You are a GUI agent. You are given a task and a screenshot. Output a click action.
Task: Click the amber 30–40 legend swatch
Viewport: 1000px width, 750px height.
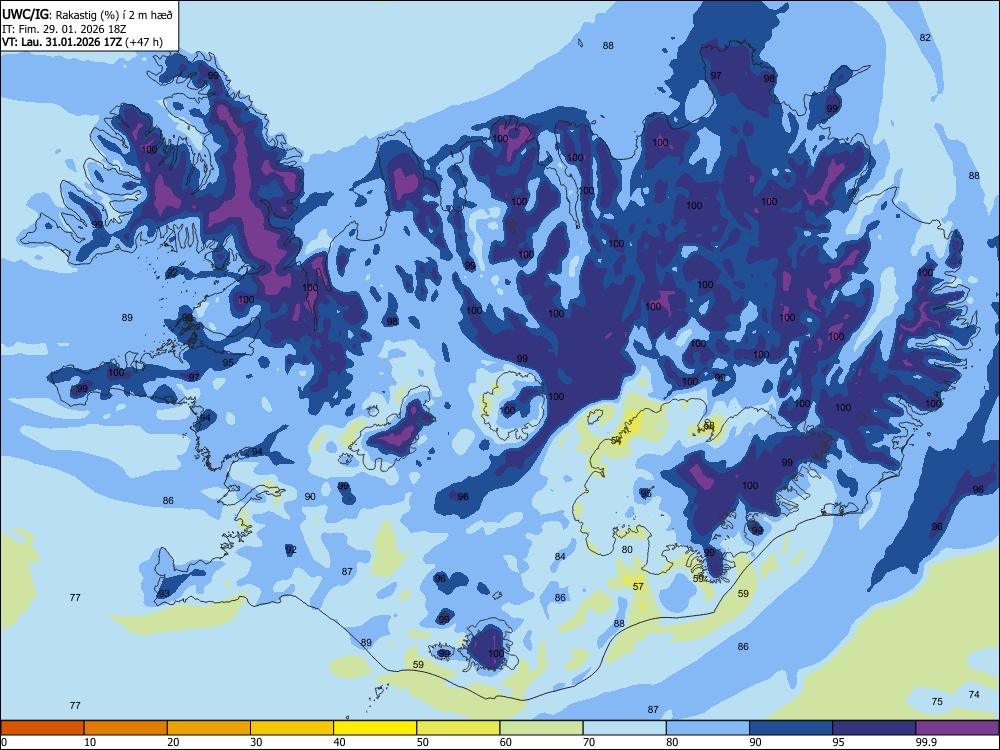pyautogui.click(x=292, y=728)
